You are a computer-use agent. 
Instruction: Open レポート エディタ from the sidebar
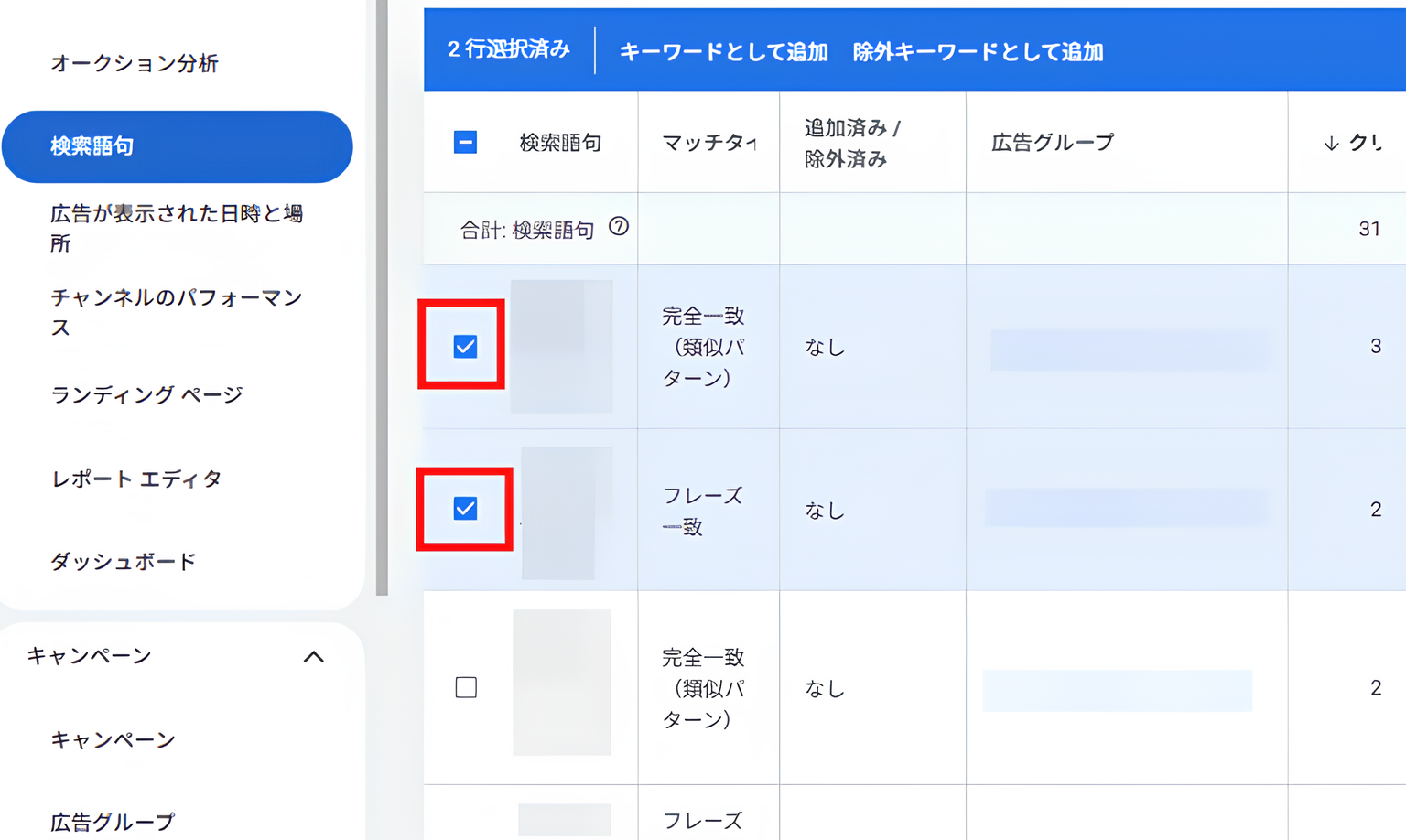(x=135, y=478)
